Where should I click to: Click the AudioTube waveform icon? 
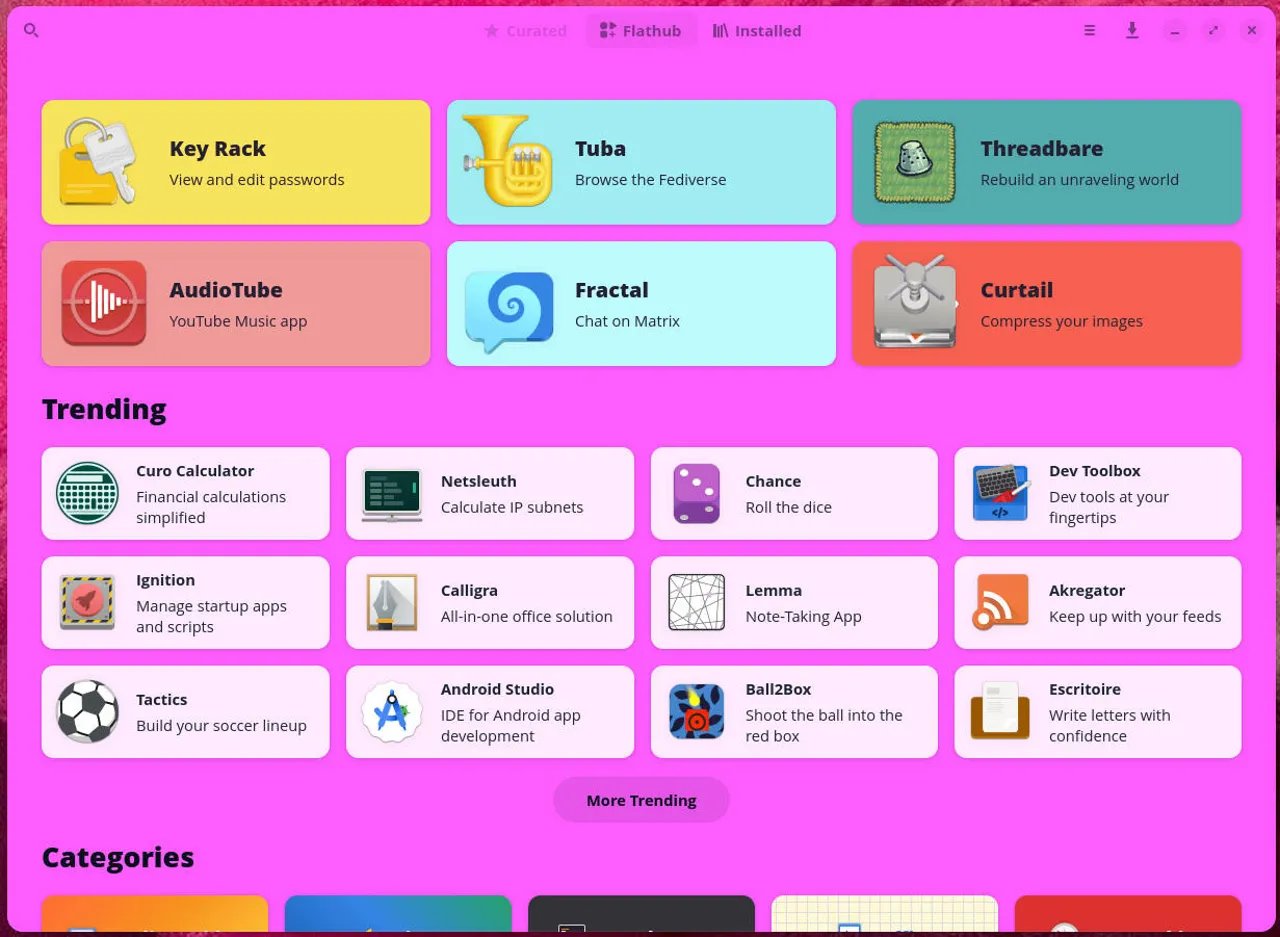[x=104, y=303]
